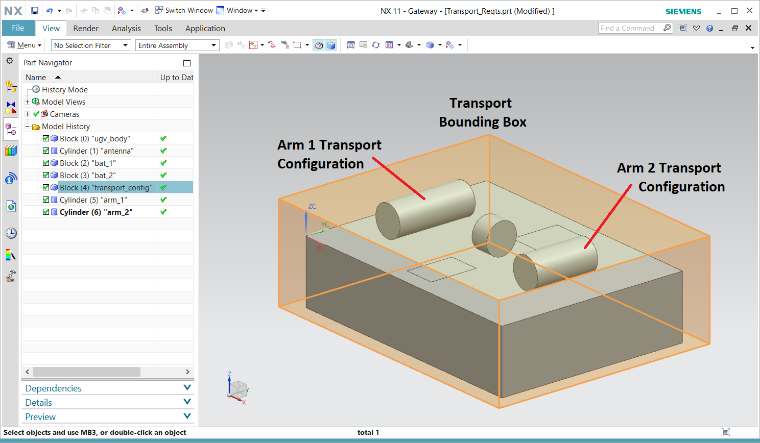Image resolution: width=760 pixels, height=443 pixels.
Task: Click the navigator horizontal scrollbar thumb
Action: click(x=87, y=372)
